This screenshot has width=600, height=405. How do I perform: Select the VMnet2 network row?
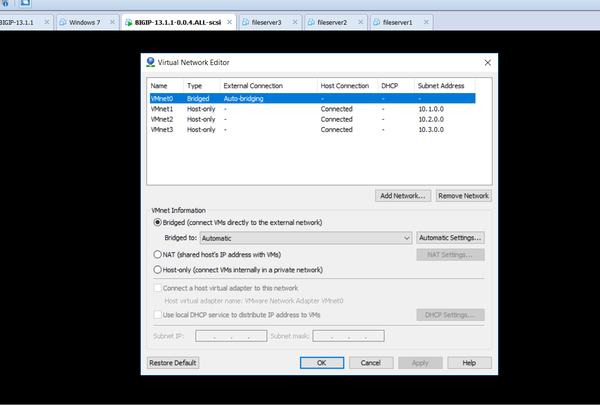(312, 119)
